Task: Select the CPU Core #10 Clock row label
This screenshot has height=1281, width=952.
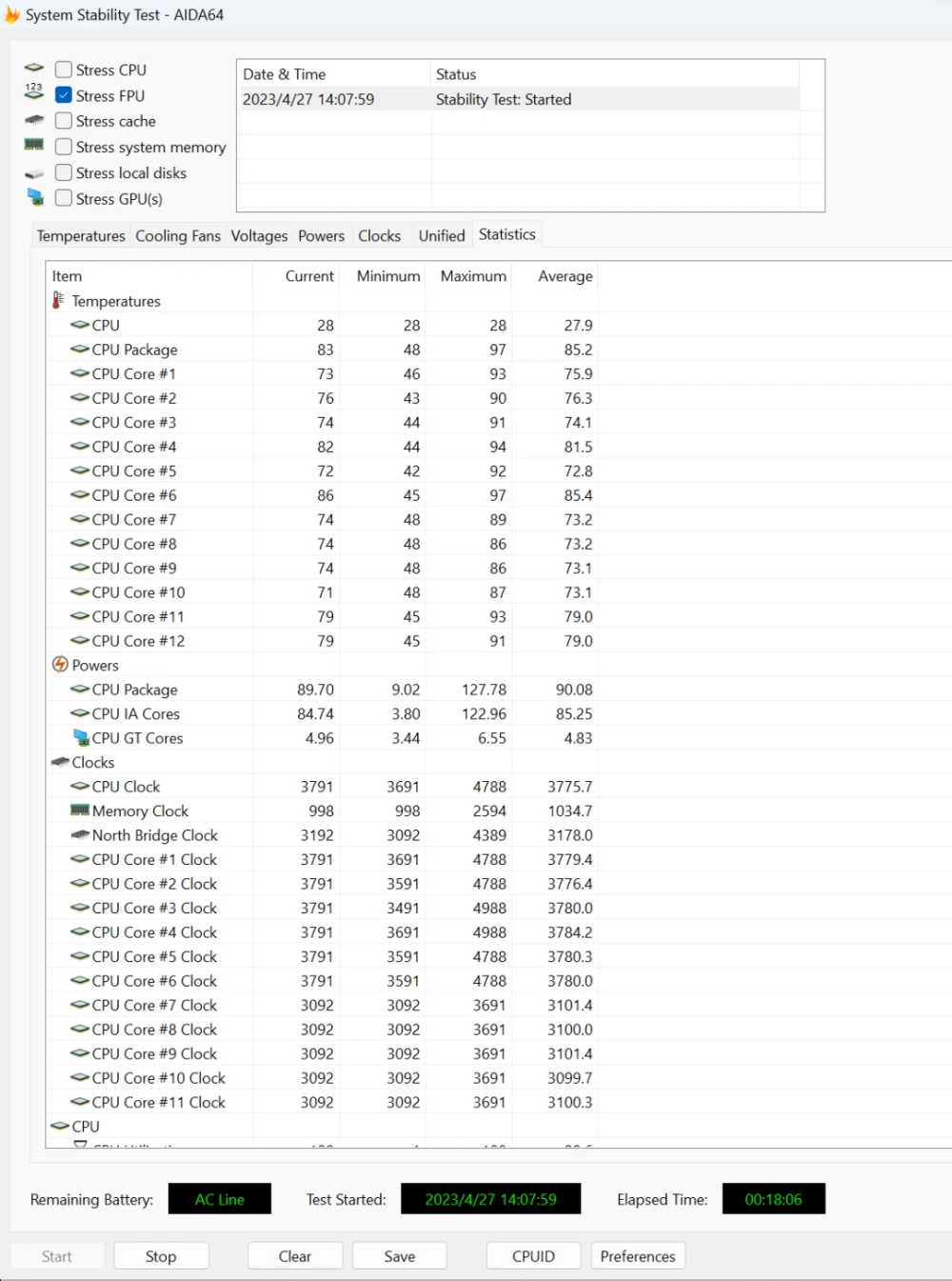Action: coord(159,1078)
